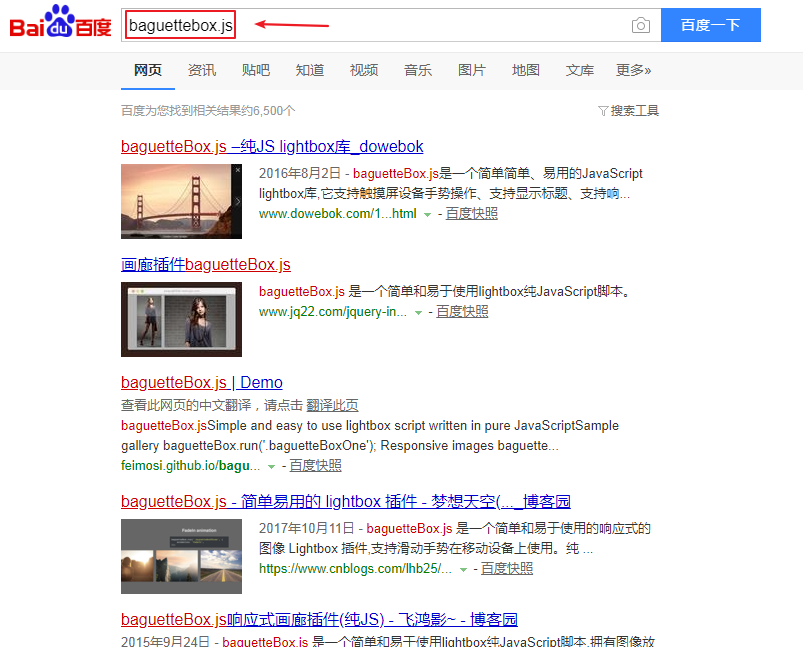Click the 百度一下 search button

[x=711, y=24]
